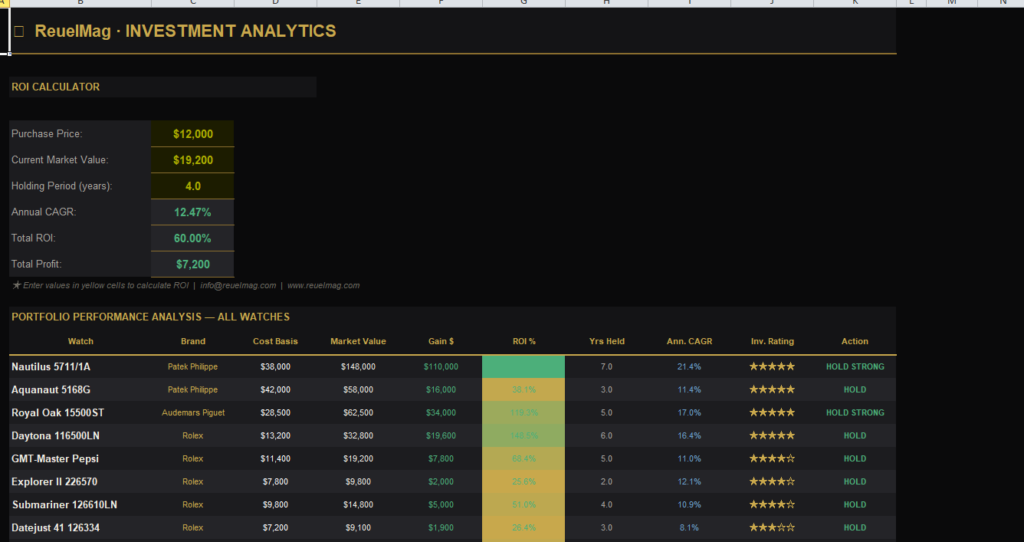Screen dimensions: 1024x542
Task: Select the Nautilus row's Patek Philippe brand cell
Action: [x=193, y=367]
